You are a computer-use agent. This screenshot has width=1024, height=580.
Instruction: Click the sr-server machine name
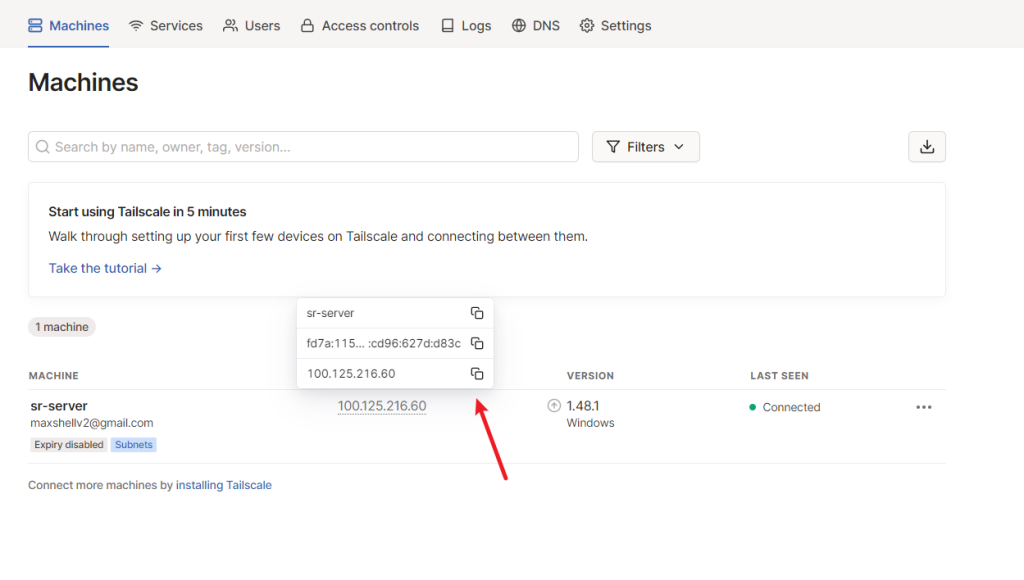59,406
